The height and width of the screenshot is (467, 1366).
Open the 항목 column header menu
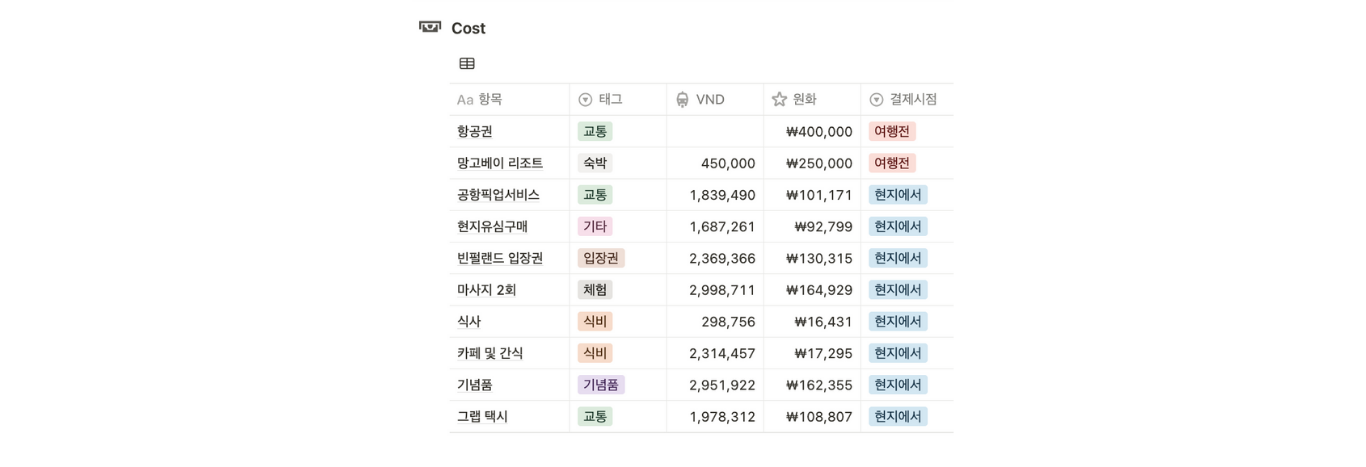coord(490,100)
